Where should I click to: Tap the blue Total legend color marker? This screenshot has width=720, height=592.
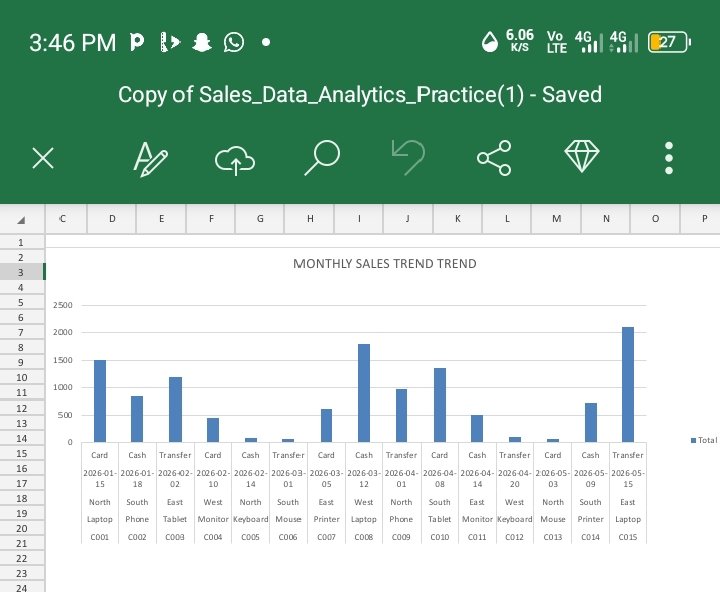point(693,440)
